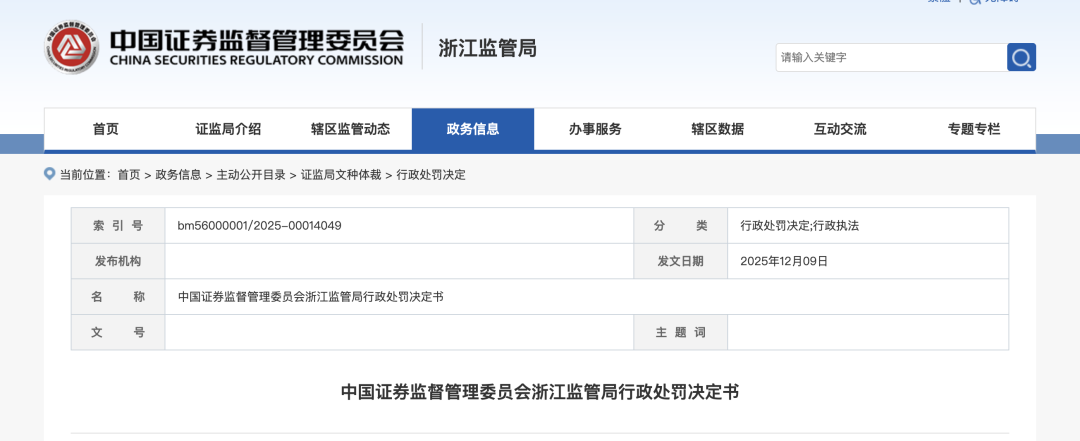Click the 浙江监管局 header title

click(487, 48)
